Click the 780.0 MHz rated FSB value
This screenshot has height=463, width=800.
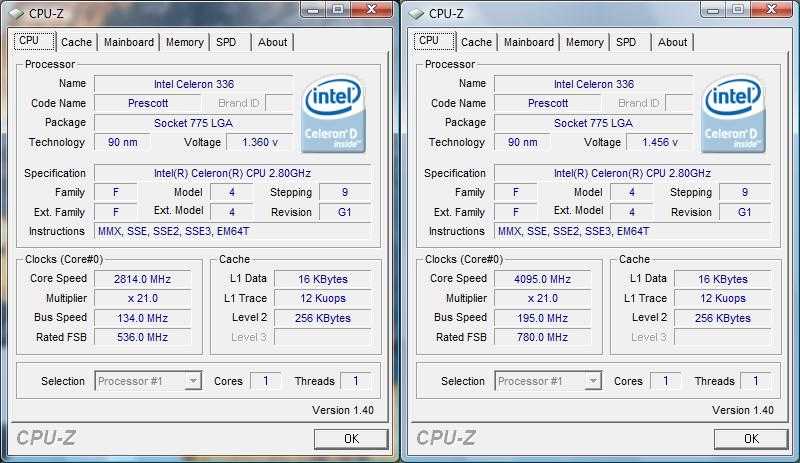tap(542, 337)
